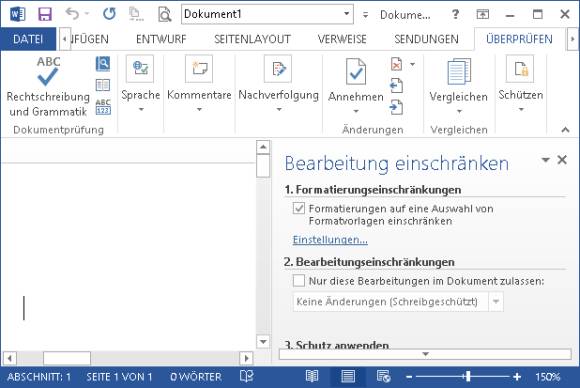Open the DATEI tab

click(28, 39)
